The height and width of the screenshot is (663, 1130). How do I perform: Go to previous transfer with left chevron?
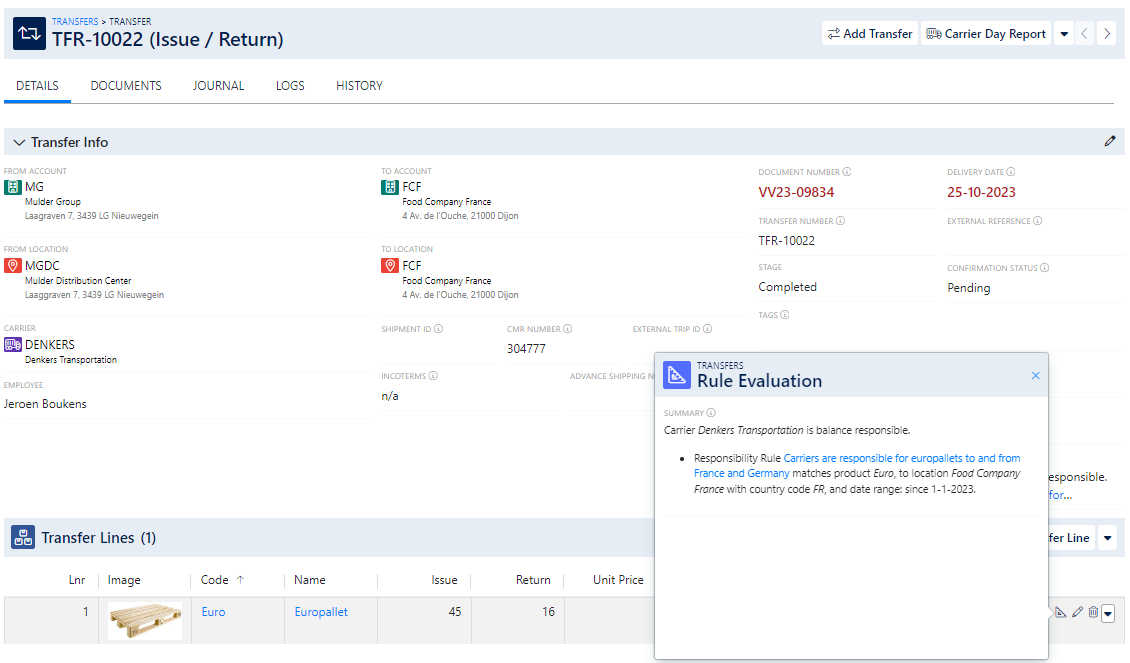(1084, 33)
